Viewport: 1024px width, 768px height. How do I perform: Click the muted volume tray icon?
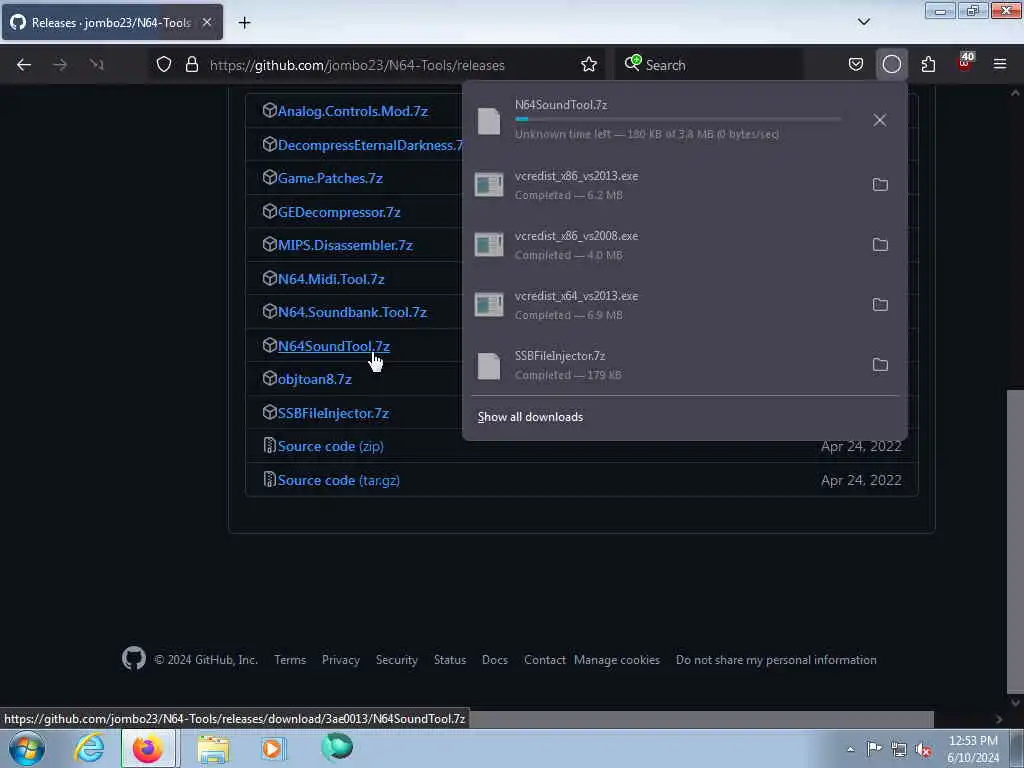point(923,750)
